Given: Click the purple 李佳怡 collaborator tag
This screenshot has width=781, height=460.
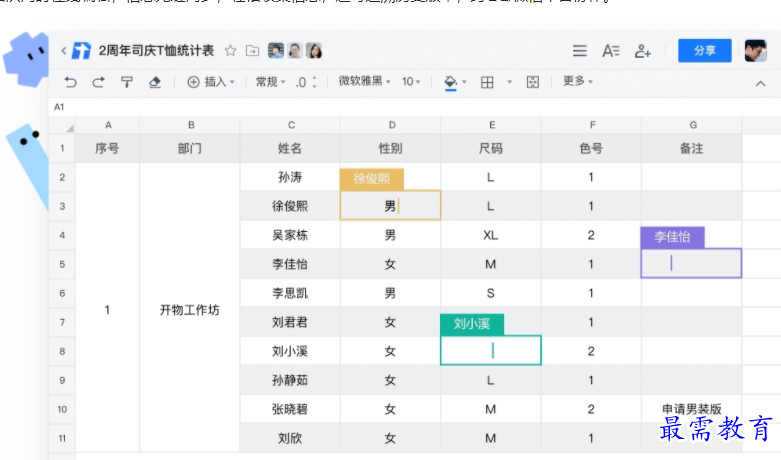Looking at the screenshot, I should 672,237.
